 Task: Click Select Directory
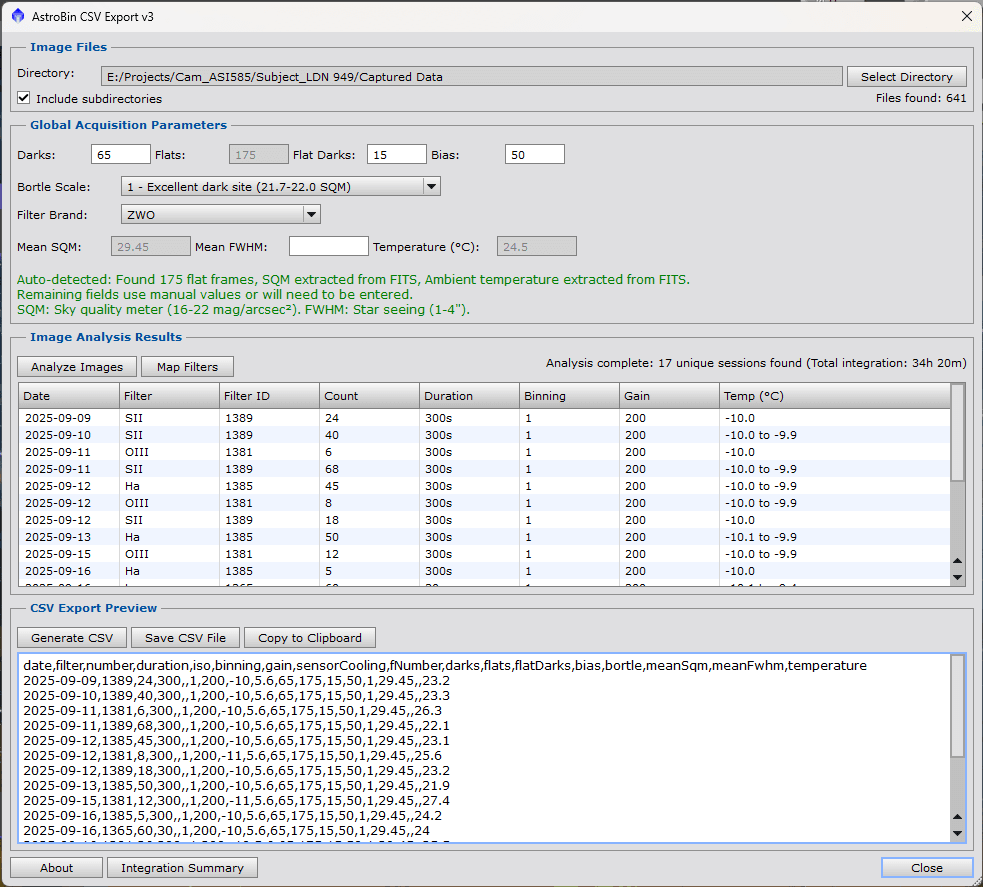coord(906,76)
